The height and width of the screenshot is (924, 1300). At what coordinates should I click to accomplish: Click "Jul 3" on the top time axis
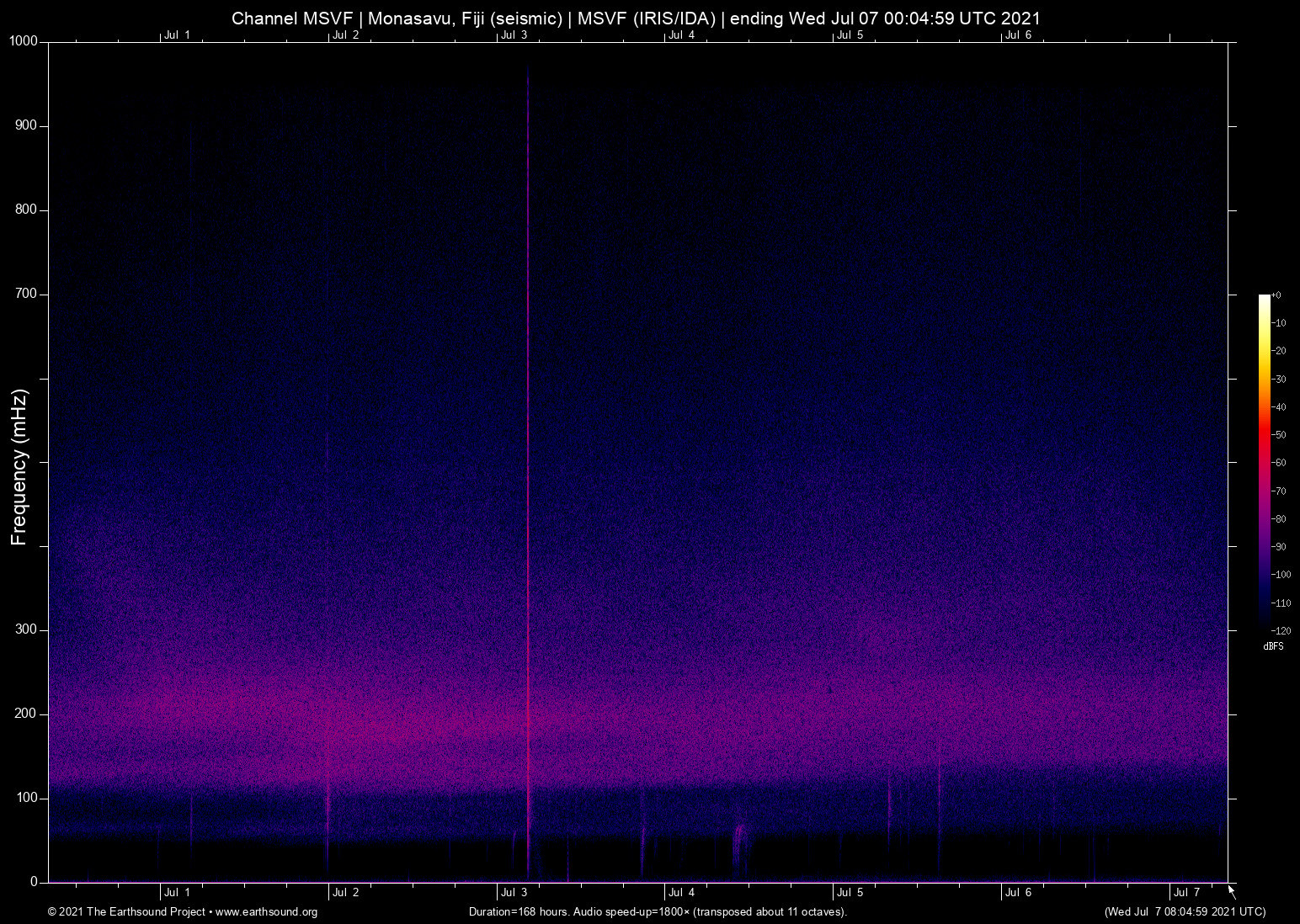(x=514, y=35)
